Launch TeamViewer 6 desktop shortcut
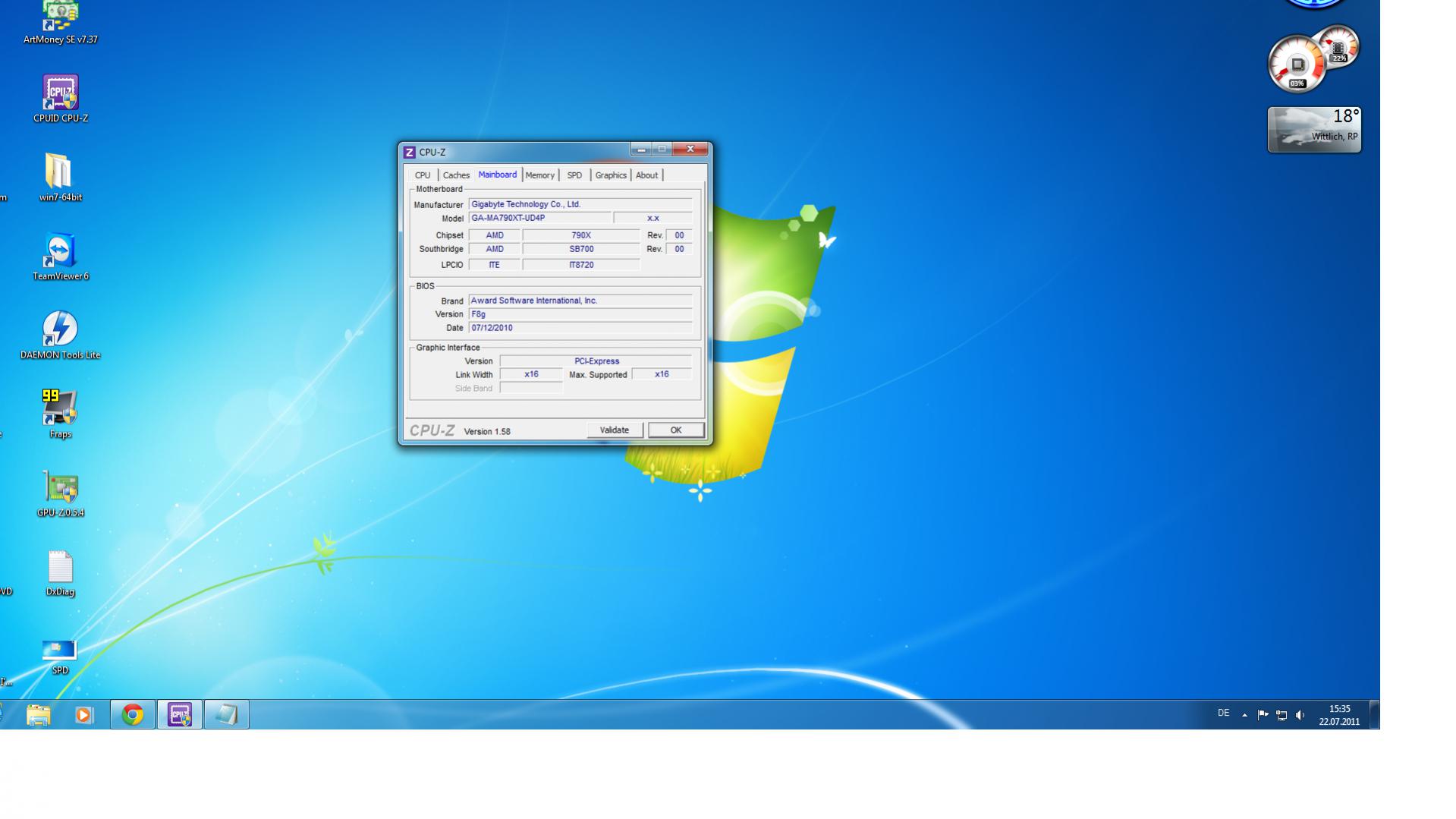The width and height of the screenshot is (1456, 819). (x=60, y=256)
